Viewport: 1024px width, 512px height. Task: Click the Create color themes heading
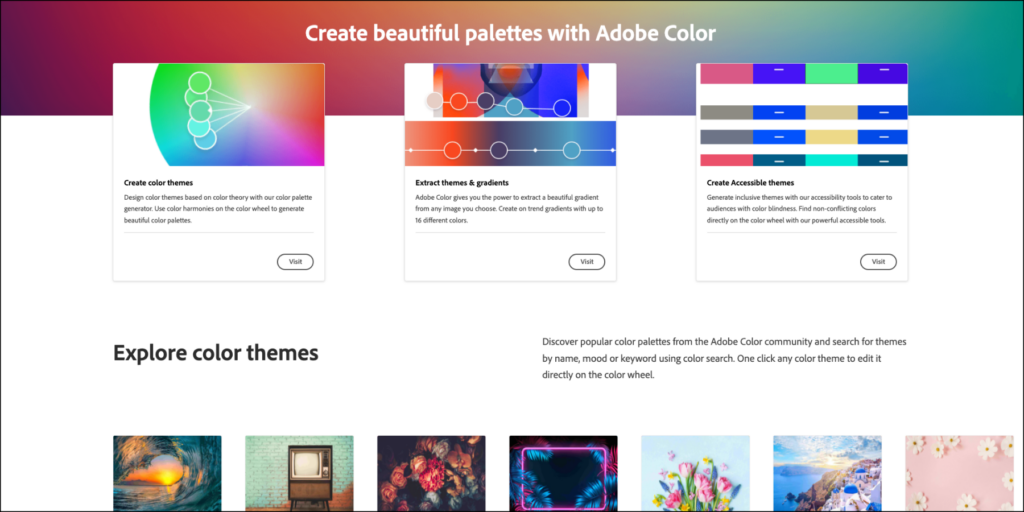(x=159, y=183)
